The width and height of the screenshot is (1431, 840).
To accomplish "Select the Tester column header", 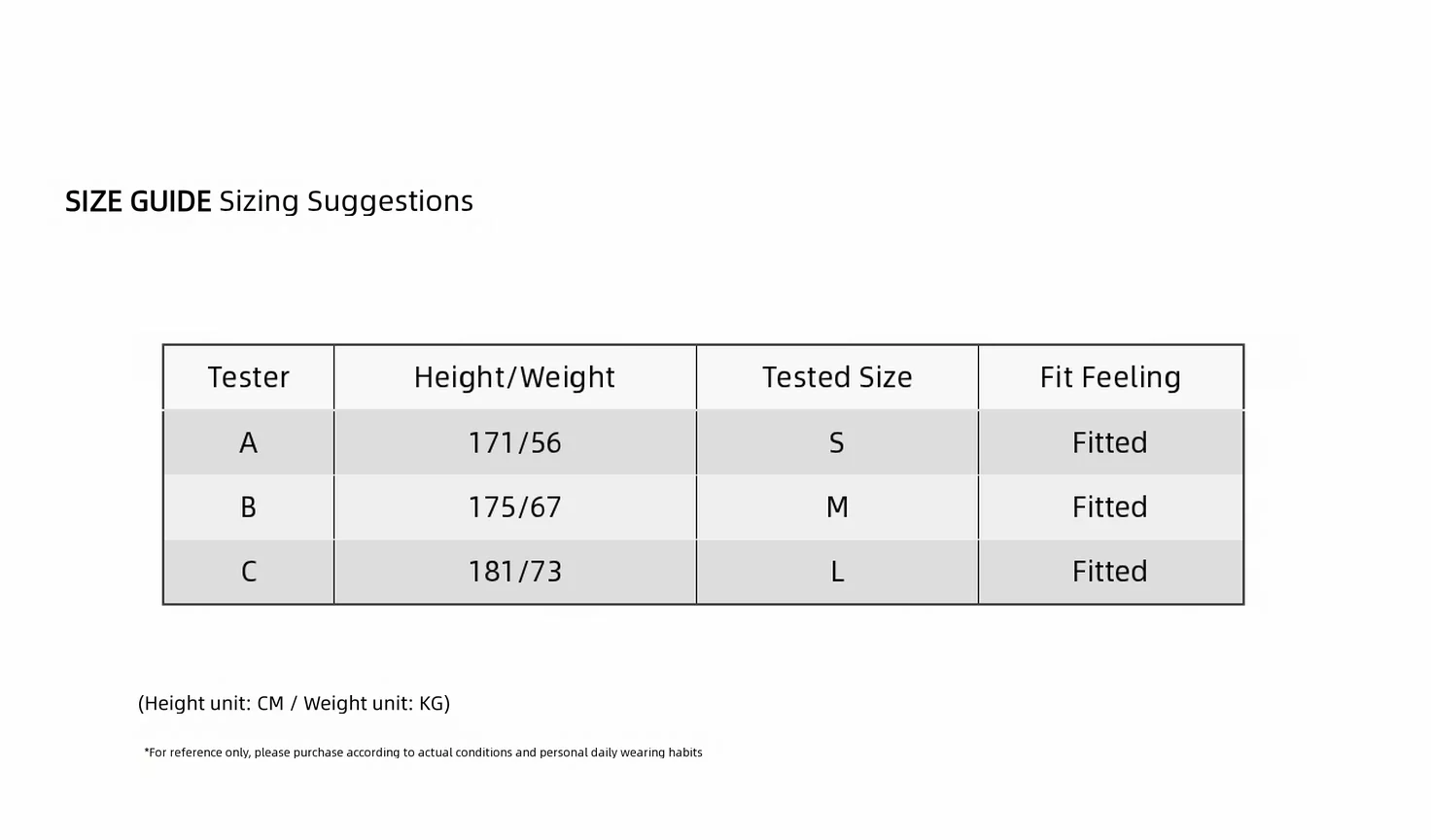I will (x=249, y=377).
